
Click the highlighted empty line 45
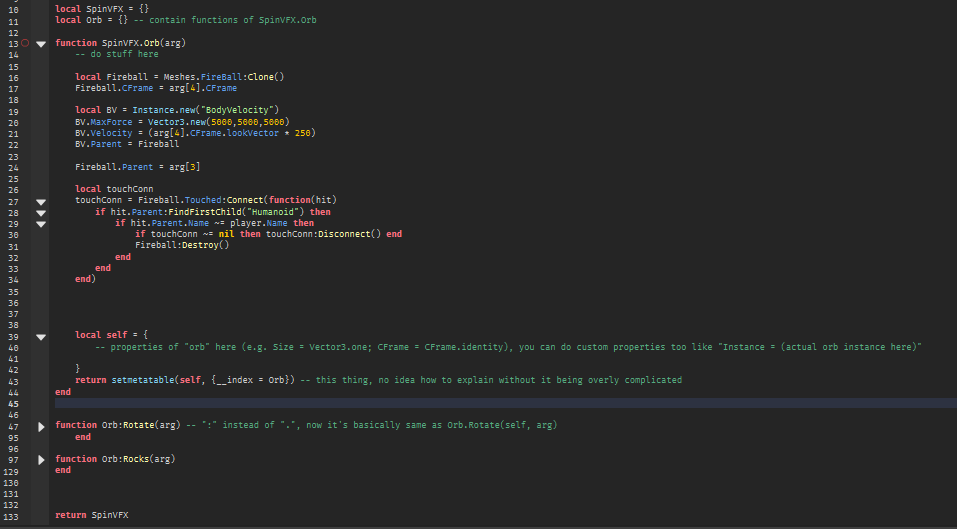[x=505, y=403]
